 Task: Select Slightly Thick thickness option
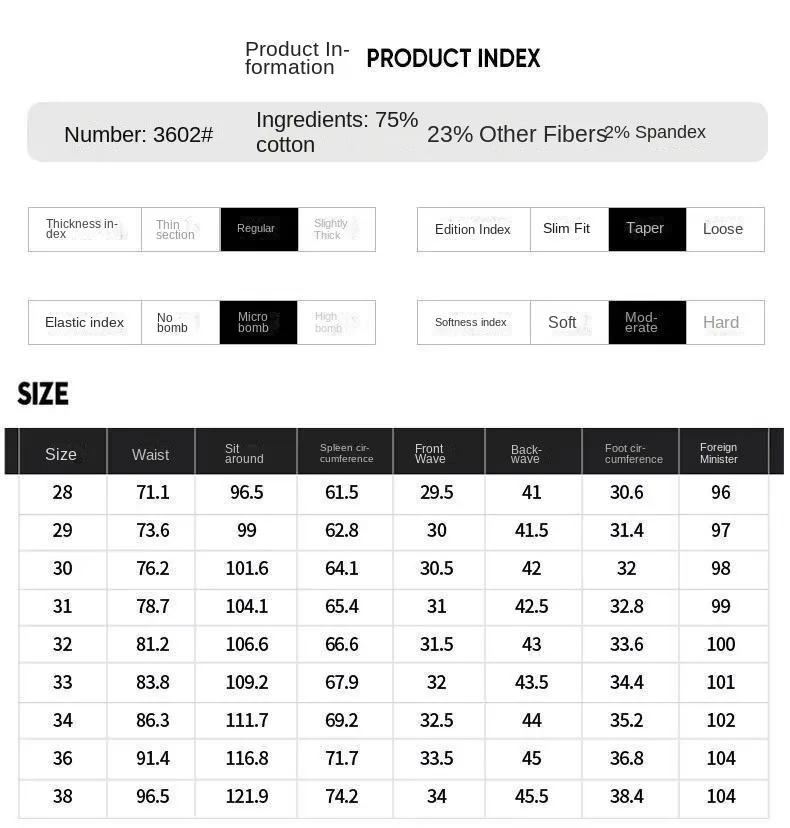click(337, 229)
